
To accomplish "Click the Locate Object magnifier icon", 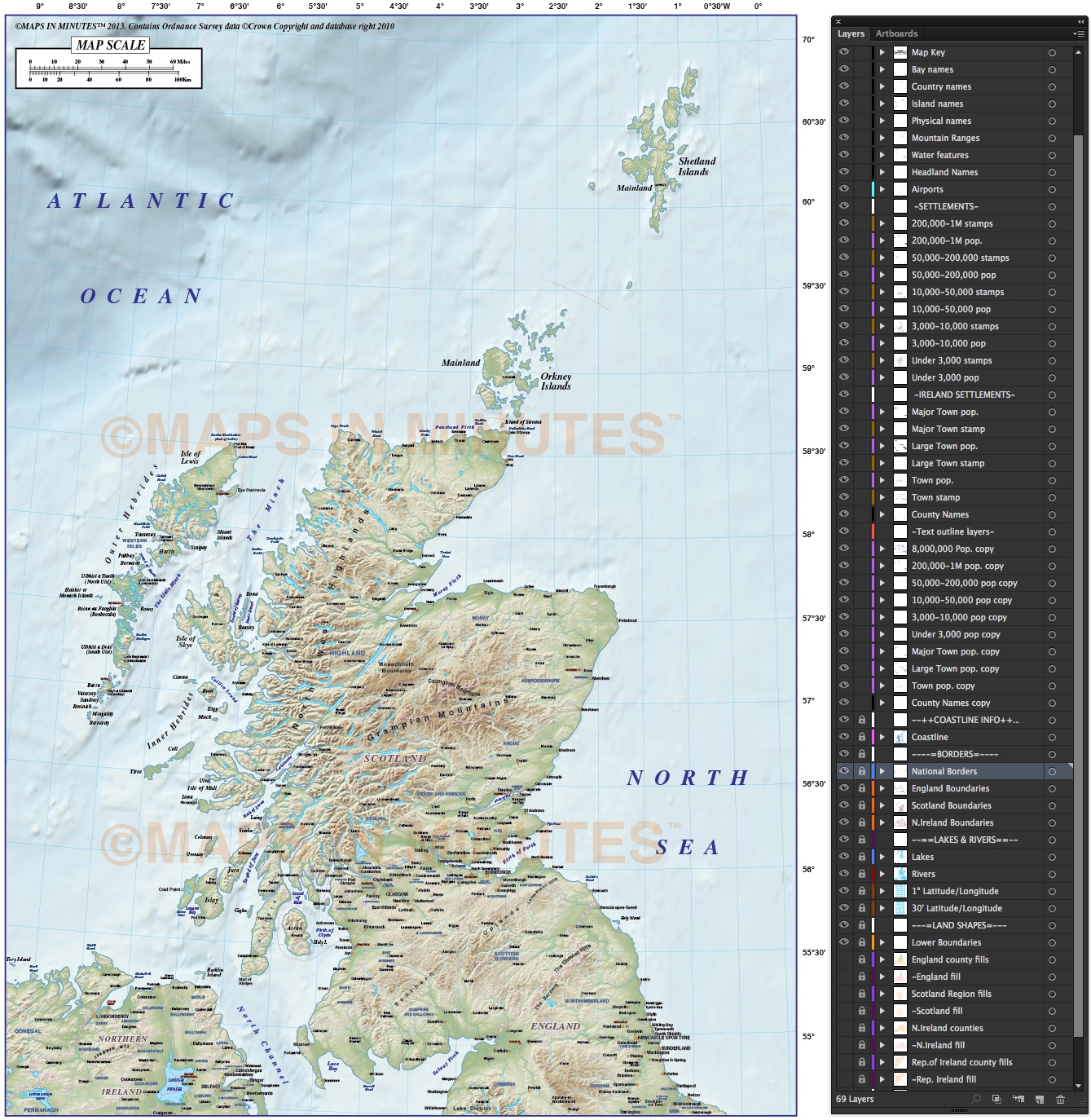I will pyautogui.click(x=977, y=1100).
